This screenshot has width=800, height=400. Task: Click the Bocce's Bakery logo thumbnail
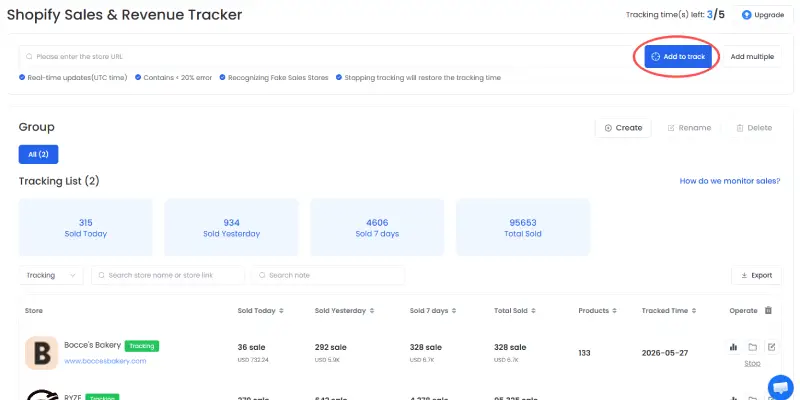pyautogui.click(x=41, y=353)
